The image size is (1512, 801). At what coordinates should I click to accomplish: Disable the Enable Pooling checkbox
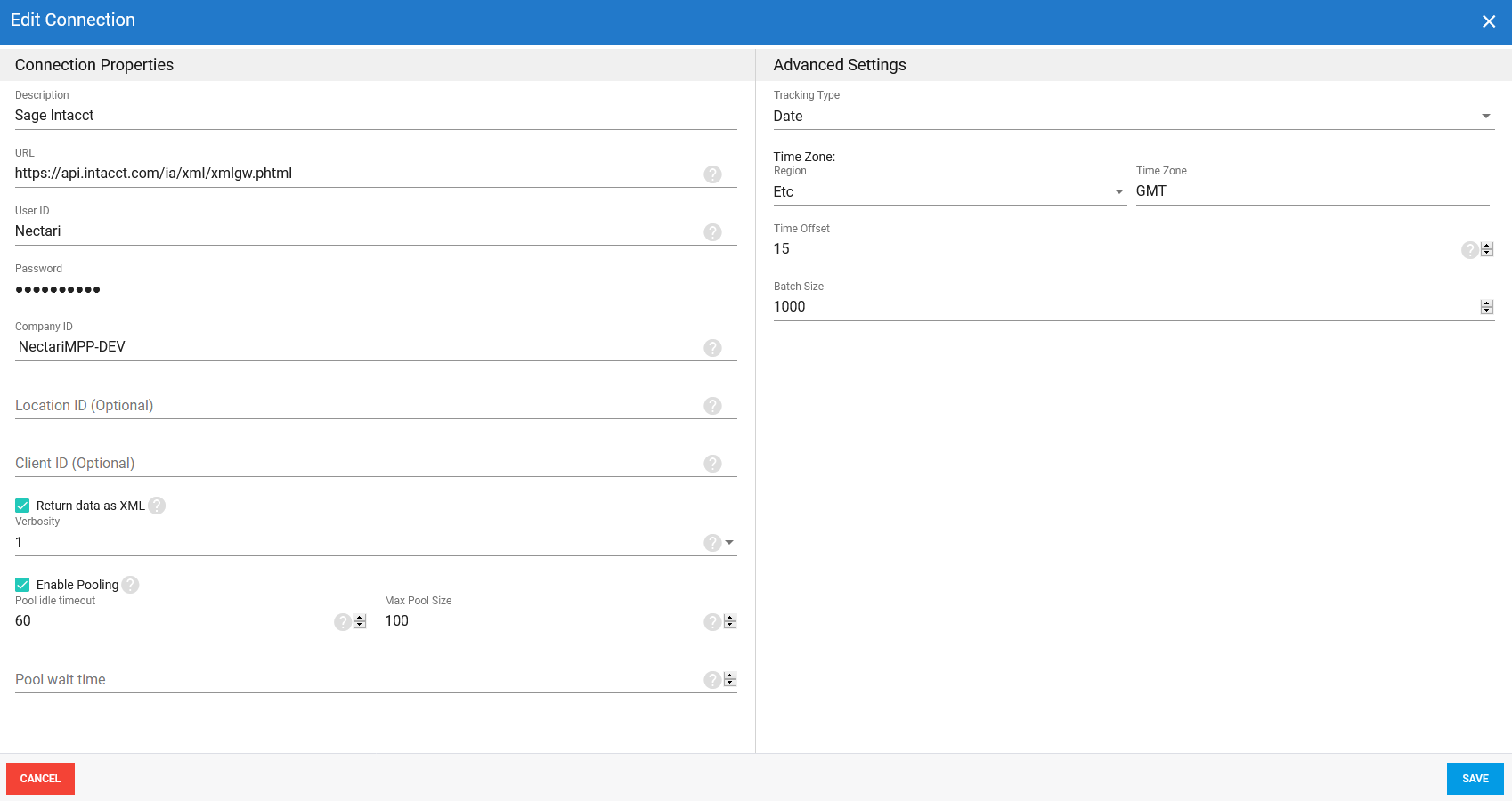click(x=22, y=585)
